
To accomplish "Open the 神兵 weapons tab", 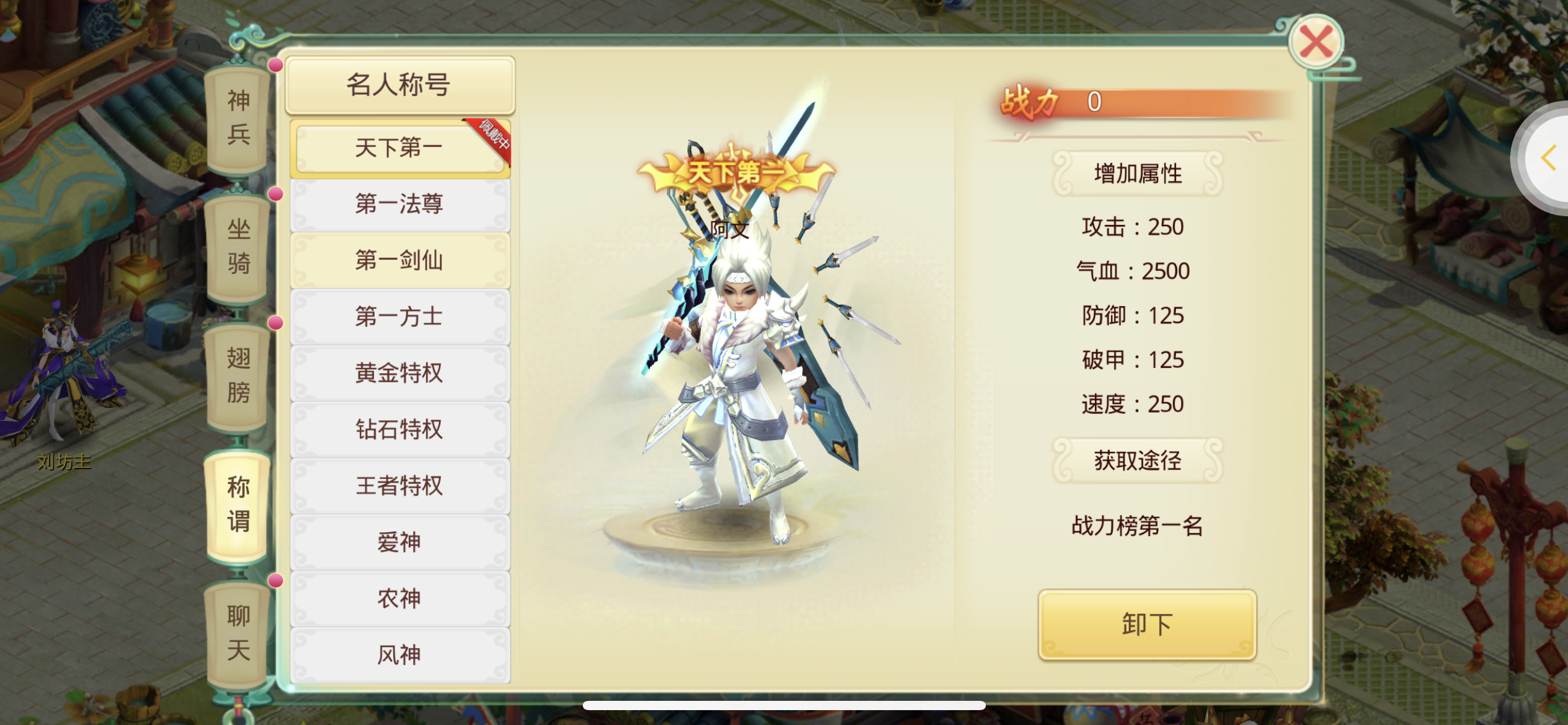I will (238, 118).
